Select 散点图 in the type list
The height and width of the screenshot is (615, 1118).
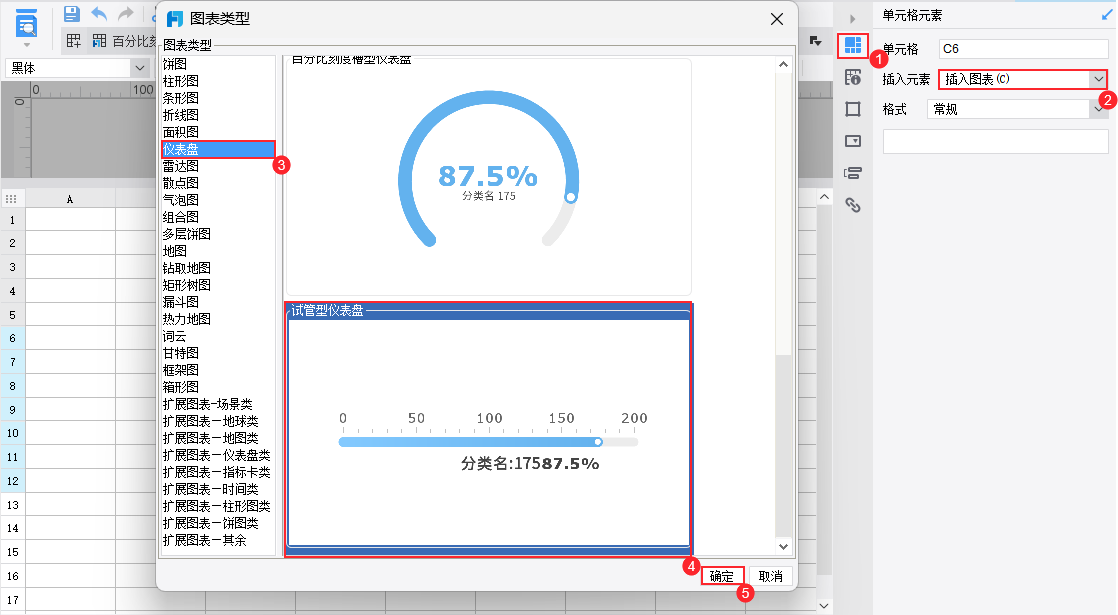coord(180,183)
